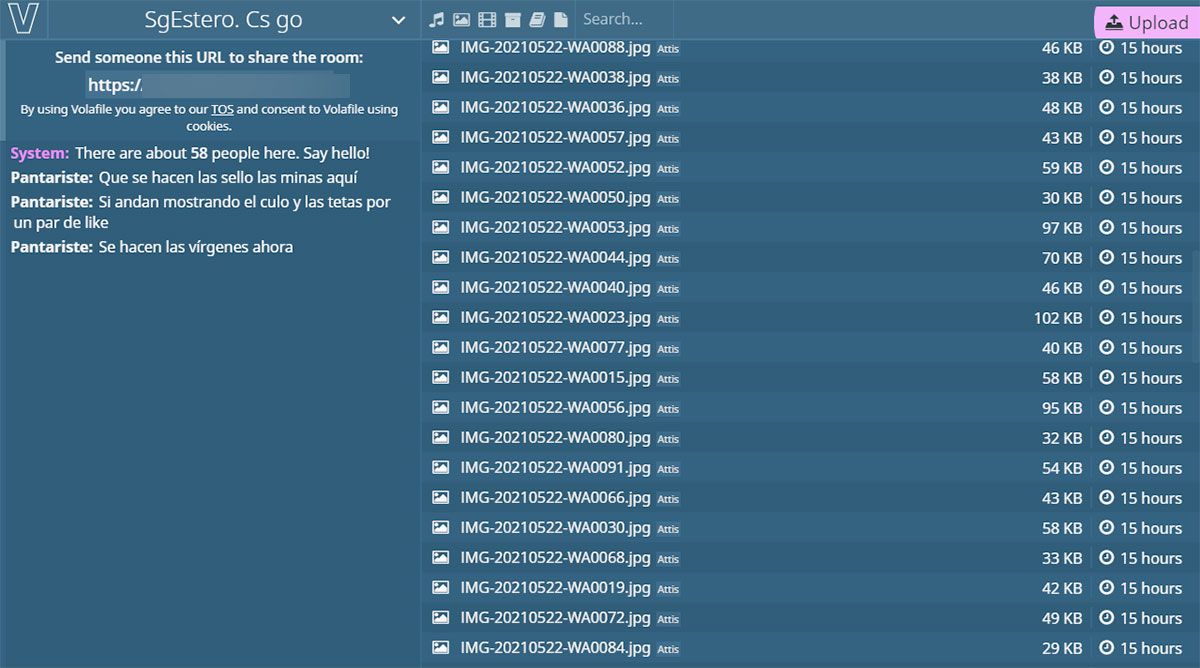1200x668 pixels.
Task: Filter files by image type
Action: (461, 20)
